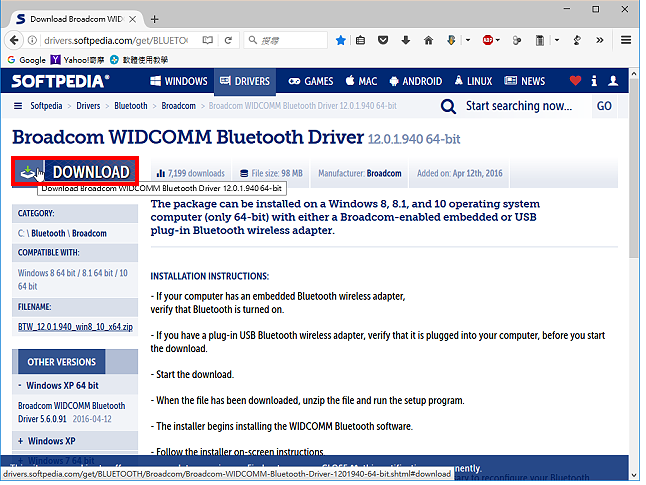Open dropdown arrow next to adblock icon
The image size is (646, 485).
pos(498,40)
